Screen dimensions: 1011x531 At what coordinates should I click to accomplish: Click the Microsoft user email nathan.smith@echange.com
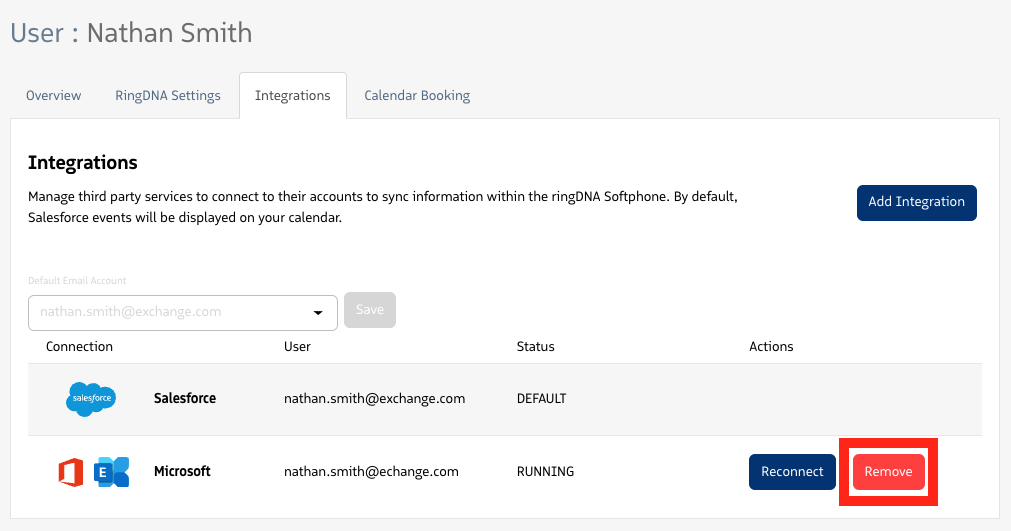(371, 472)
